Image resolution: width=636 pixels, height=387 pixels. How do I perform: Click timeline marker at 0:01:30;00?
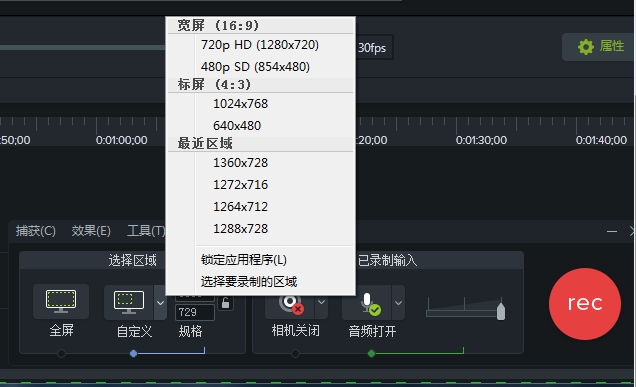(x=481, y=140)
